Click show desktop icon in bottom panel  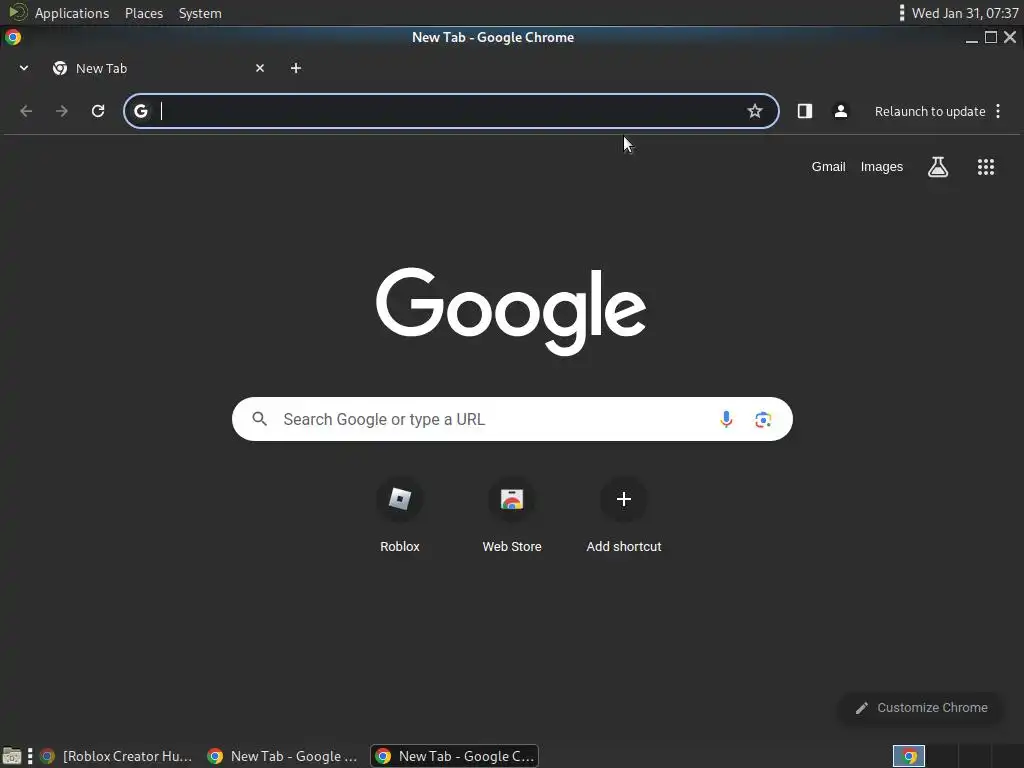click(12, 756)
